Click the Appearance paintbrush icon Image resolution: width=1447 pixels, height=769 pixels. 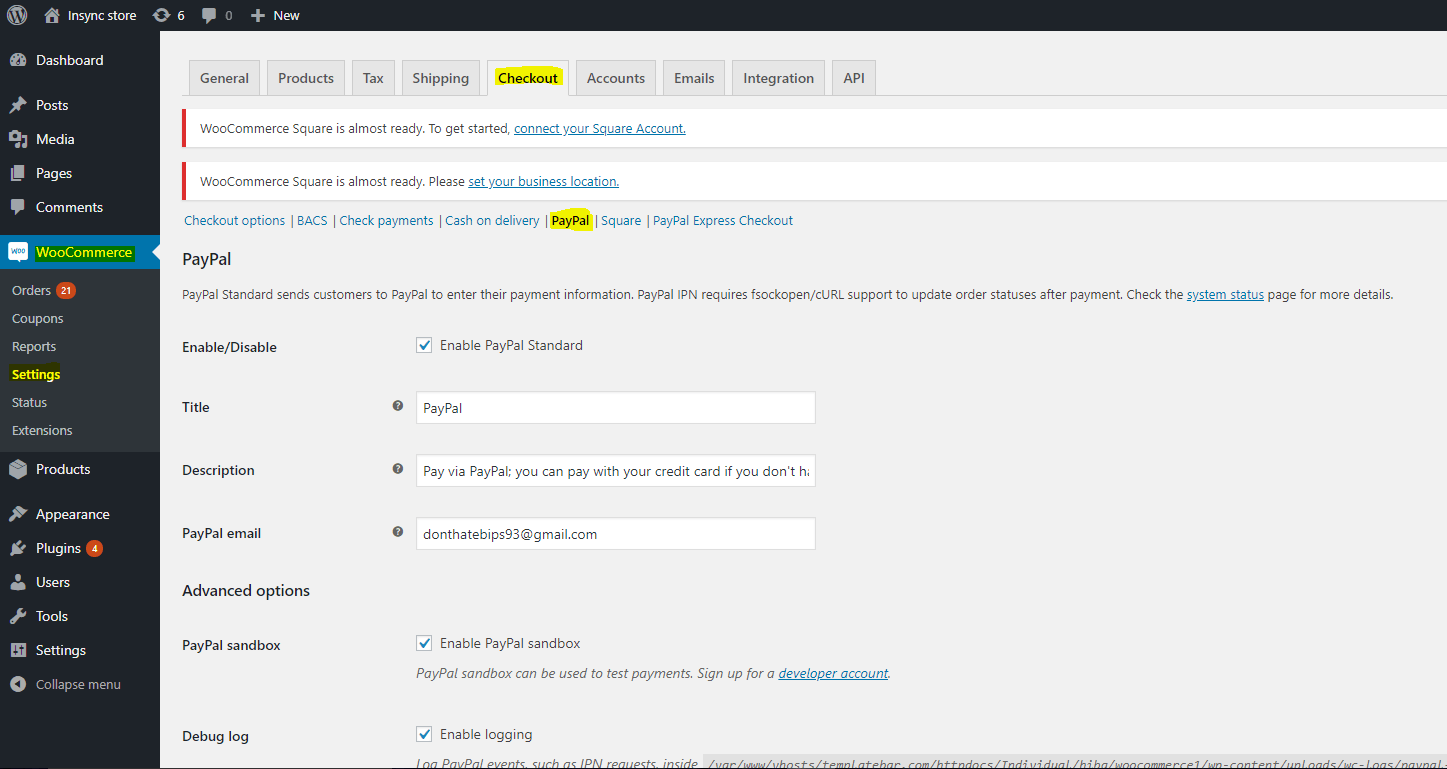pos(18,514)
